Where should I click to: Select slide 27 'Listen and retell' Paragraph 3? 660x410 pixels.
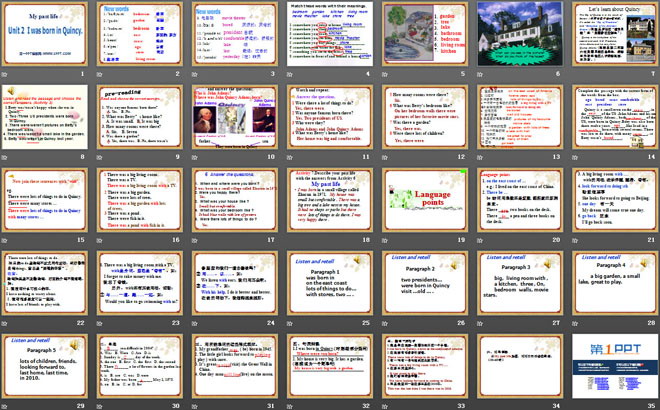(x=520, y=283)
